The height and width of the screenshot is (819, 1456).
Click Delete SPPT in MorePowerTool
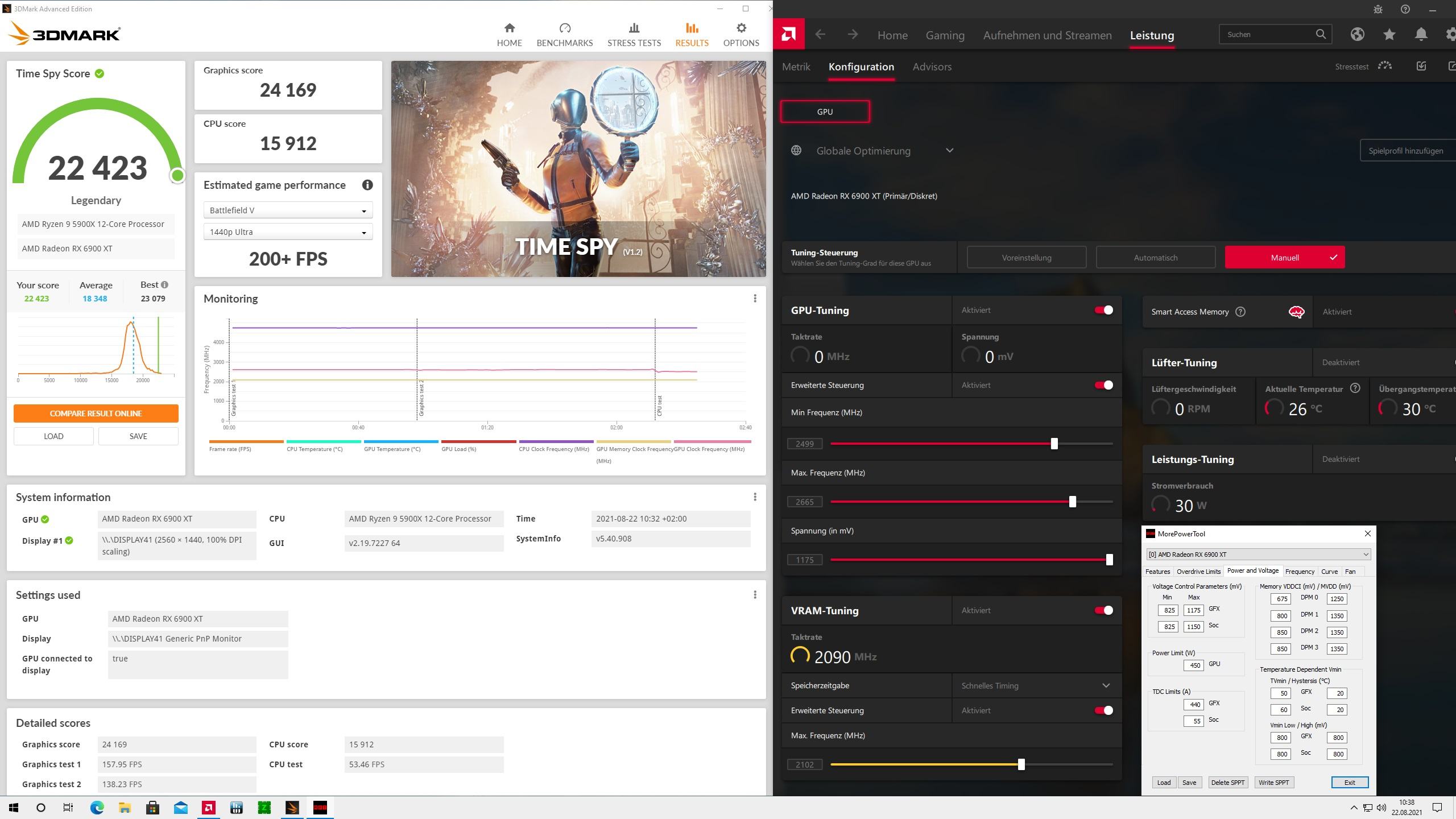[x=1227, y=783]
